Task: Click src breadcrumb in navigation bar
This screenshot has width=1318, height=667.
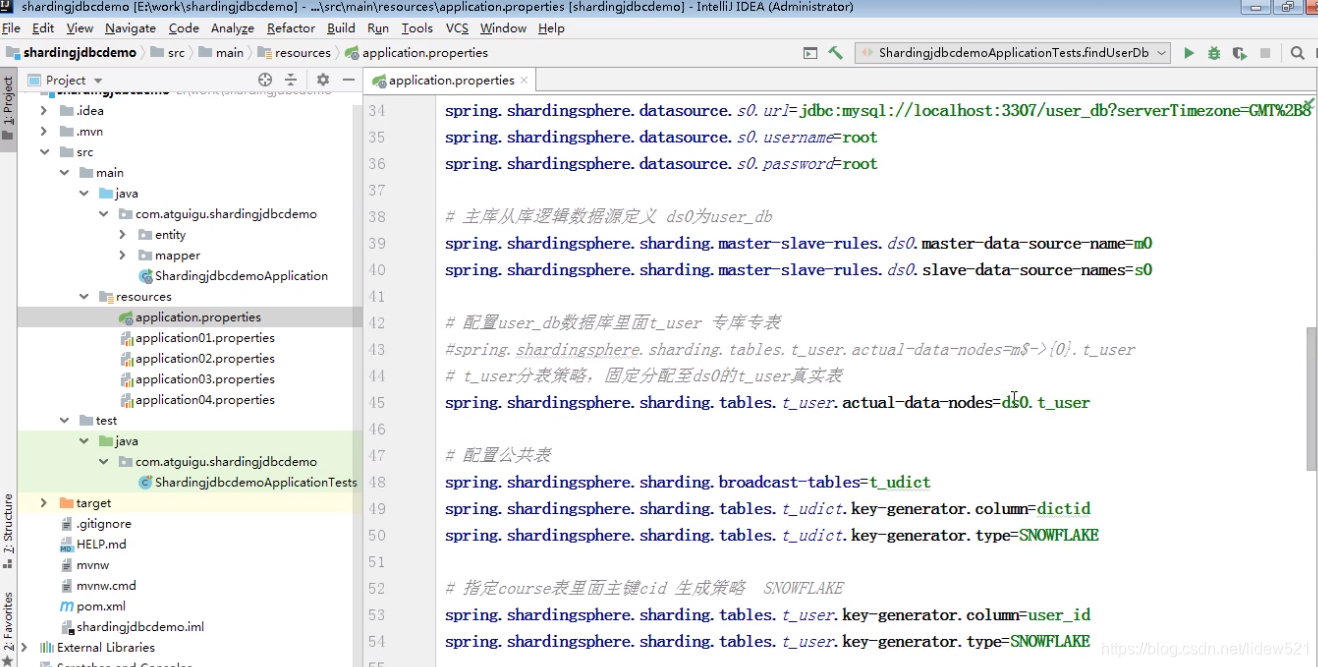Action: 168,53
